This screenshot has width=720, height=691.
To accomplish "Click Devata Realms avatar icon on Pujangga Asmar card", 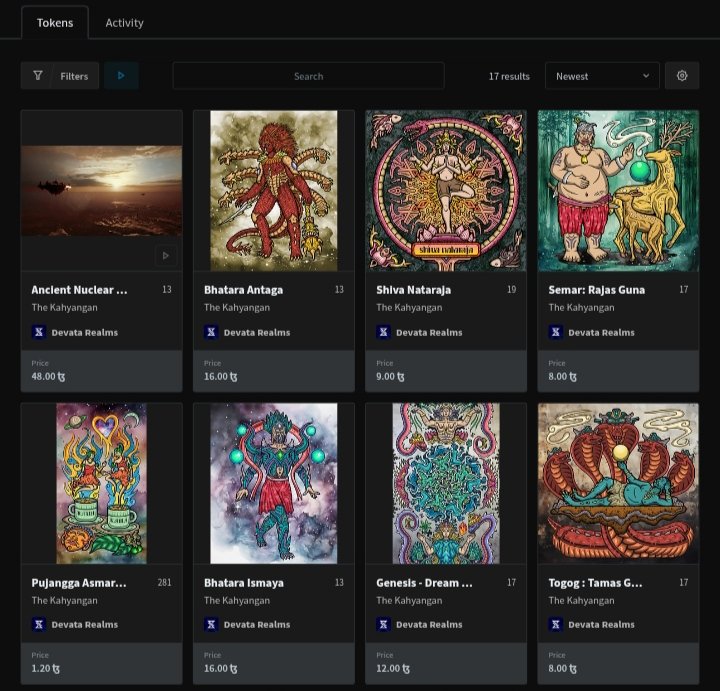I will [39, 624].
